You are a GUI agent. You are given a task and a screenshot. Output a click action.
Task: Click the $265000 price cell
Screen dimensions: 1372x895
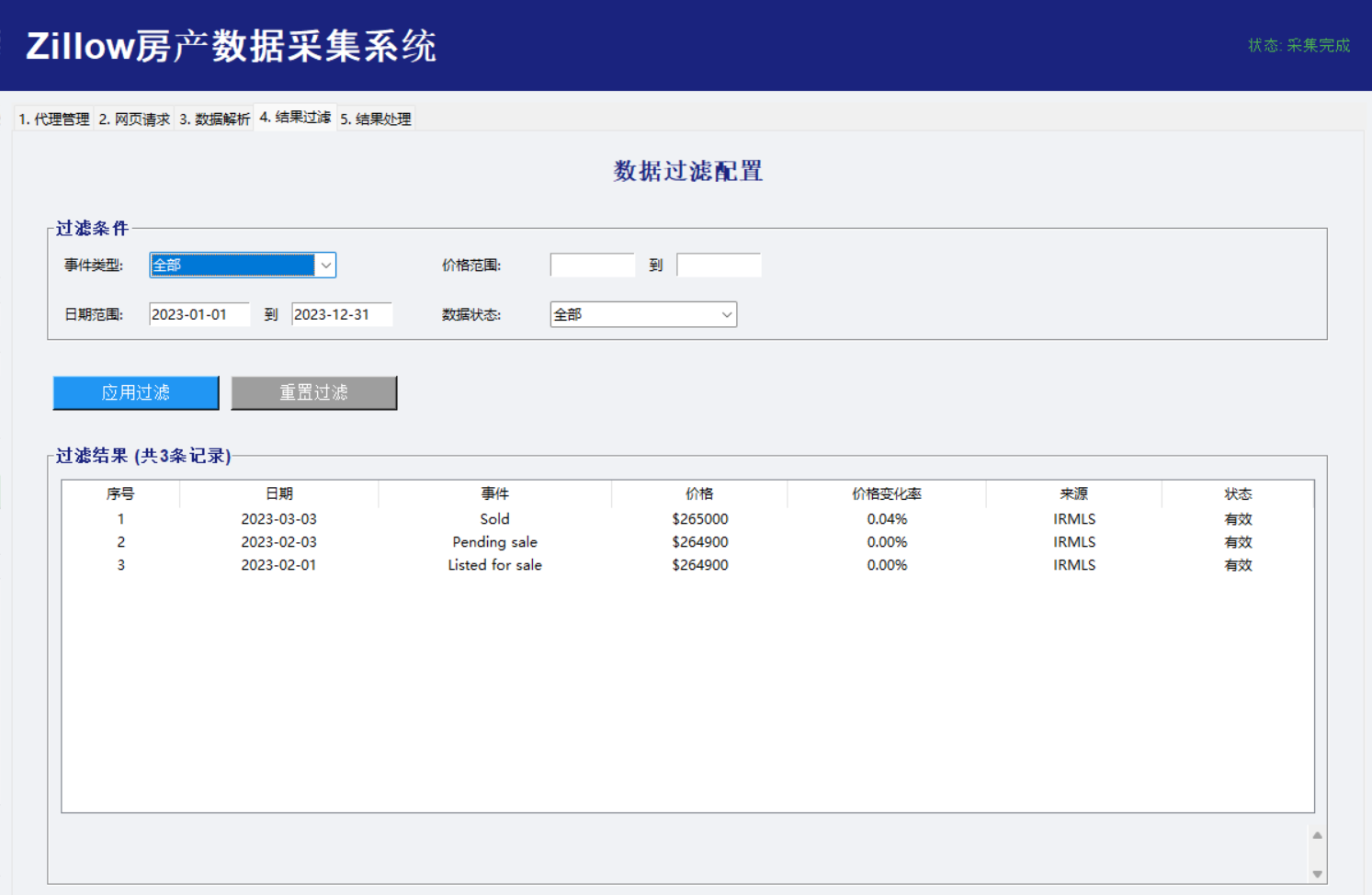point(699,519)
